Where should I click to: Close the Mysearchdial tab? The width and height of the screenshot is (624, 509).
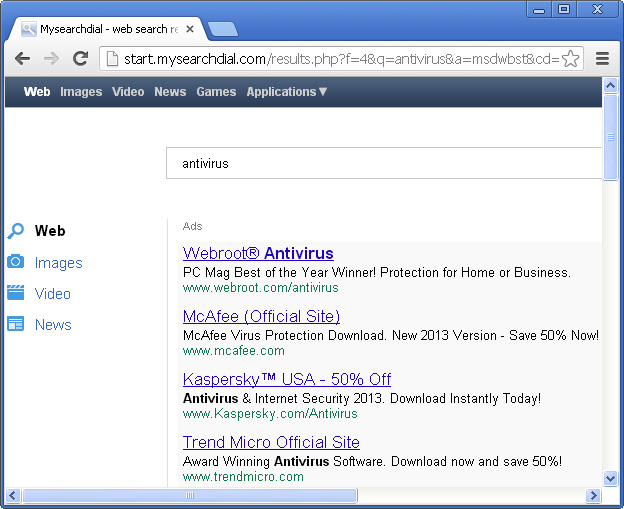point(190,29)
